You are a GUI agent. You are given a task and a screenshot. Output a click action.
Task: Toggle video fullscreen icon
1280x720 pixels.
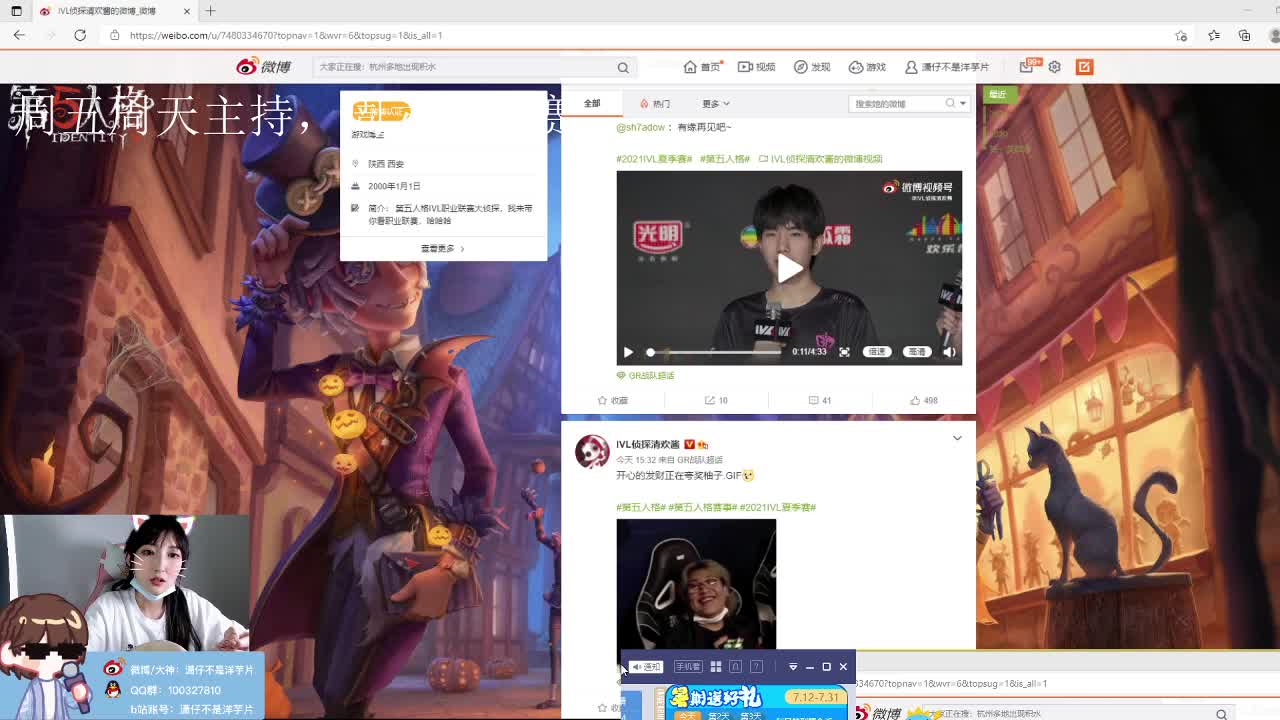tap(844, 352)
